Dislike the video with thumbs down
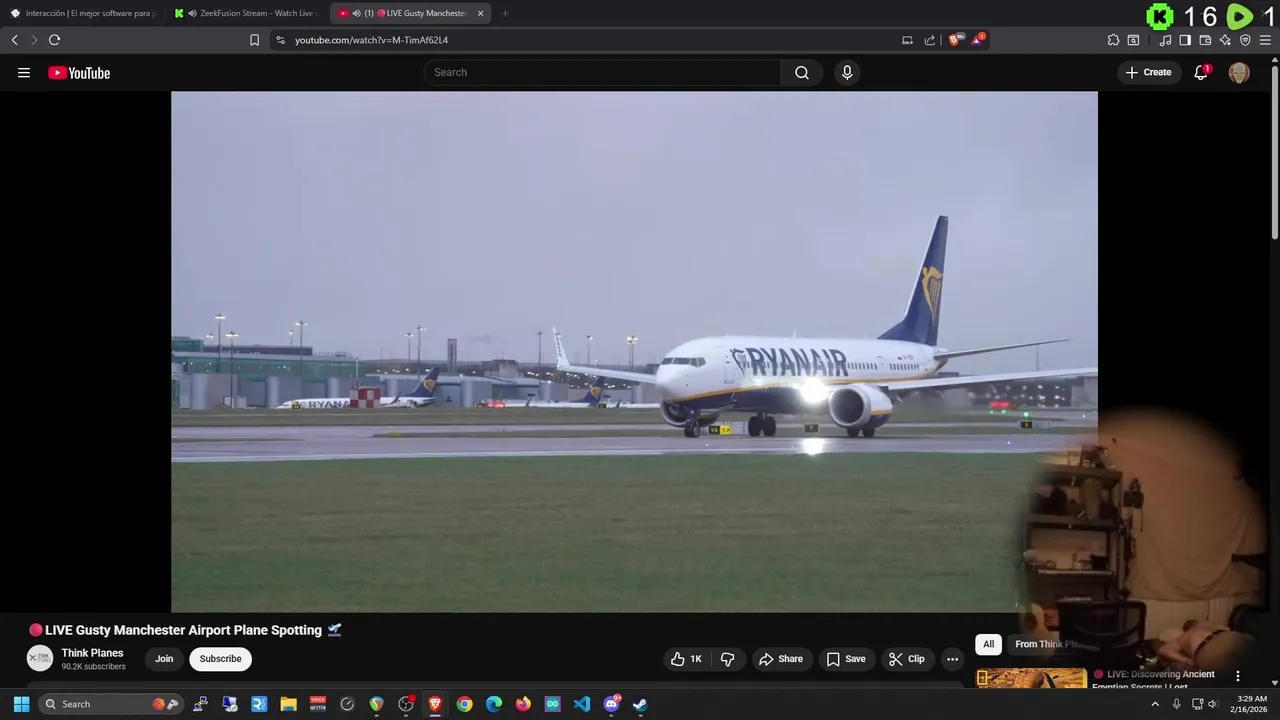Image resolution: width=1280 pixels, height=720 pixels. point(727,659)
